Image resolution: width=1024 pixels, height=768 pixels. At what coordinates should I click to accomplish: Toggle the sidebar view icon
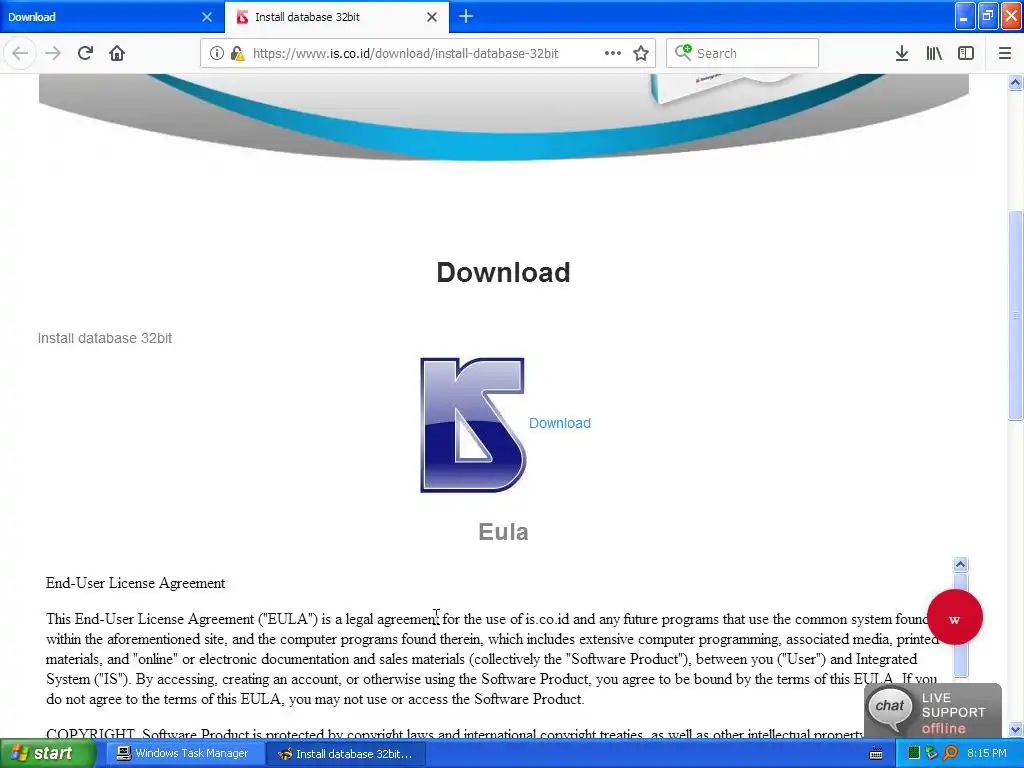[966, 53]
